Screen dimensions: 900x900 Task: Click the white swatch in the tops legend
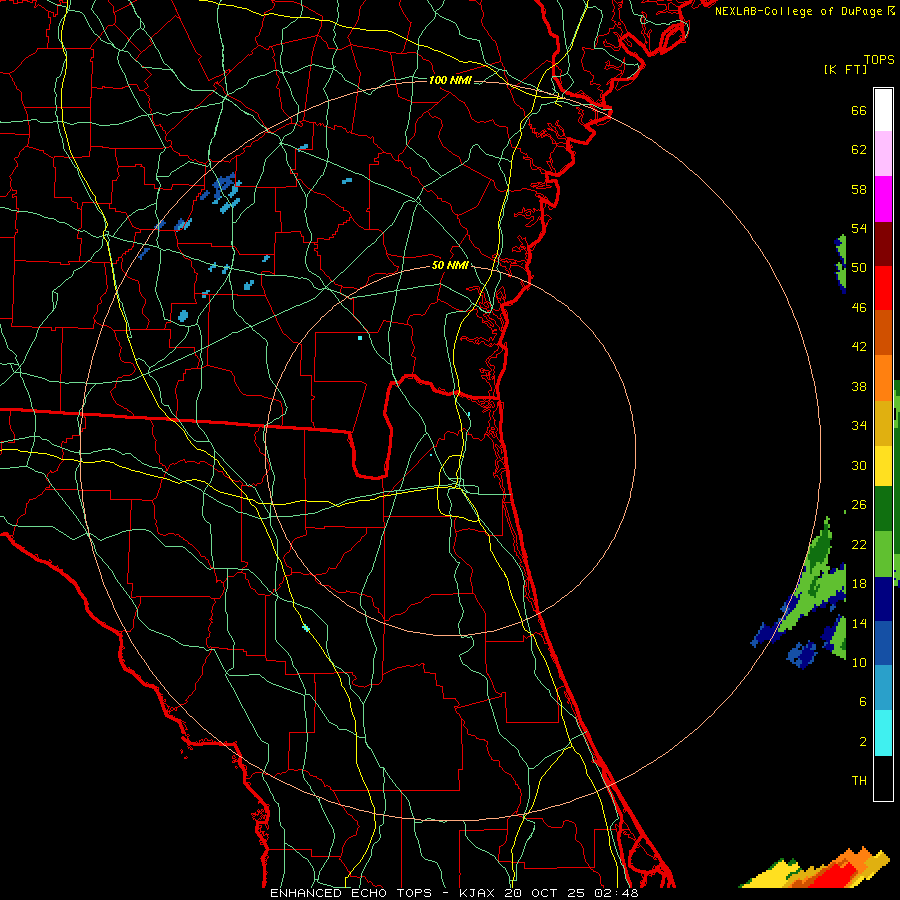883,110
